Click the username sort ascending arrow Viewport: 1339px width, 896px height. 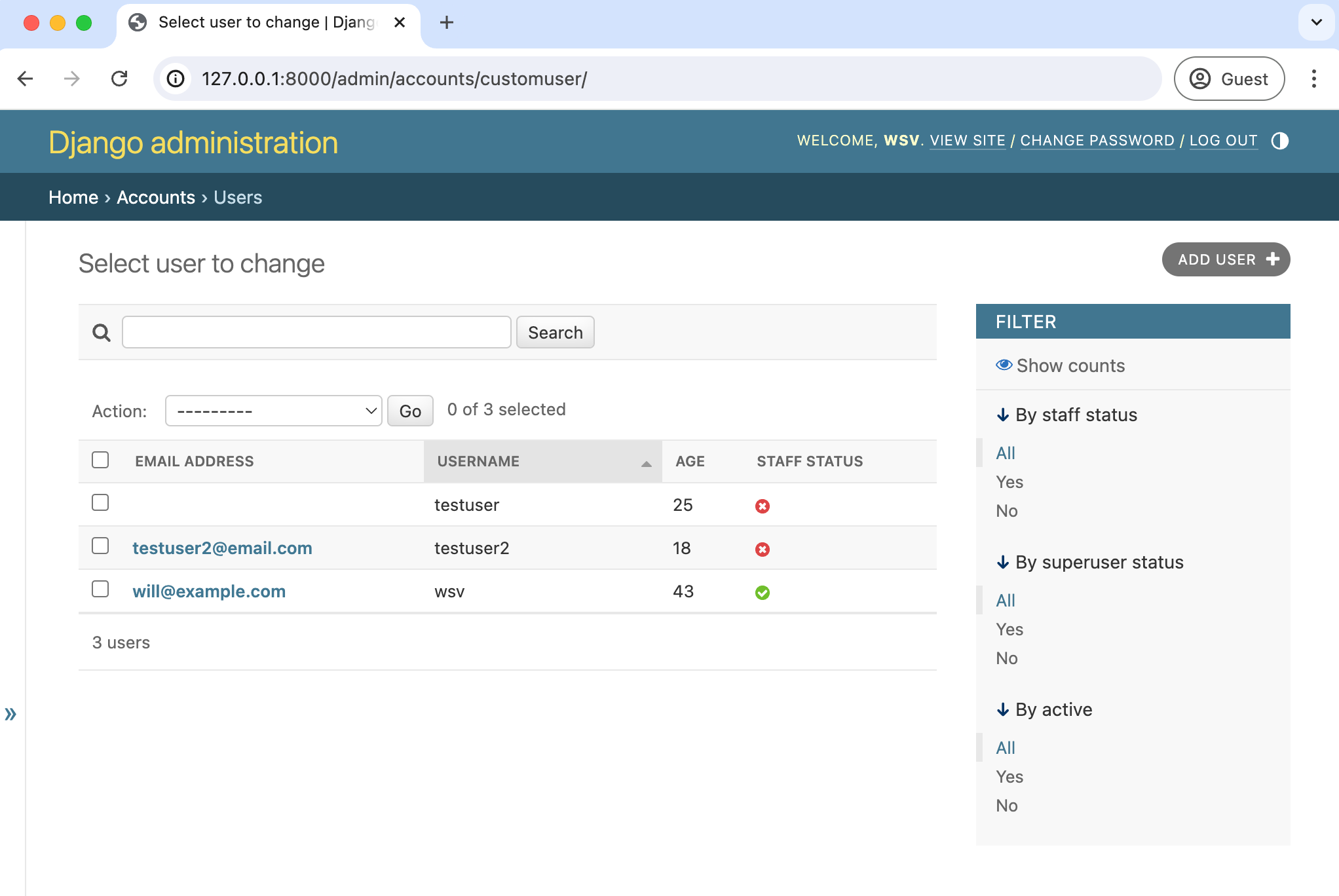pos(647,464)
